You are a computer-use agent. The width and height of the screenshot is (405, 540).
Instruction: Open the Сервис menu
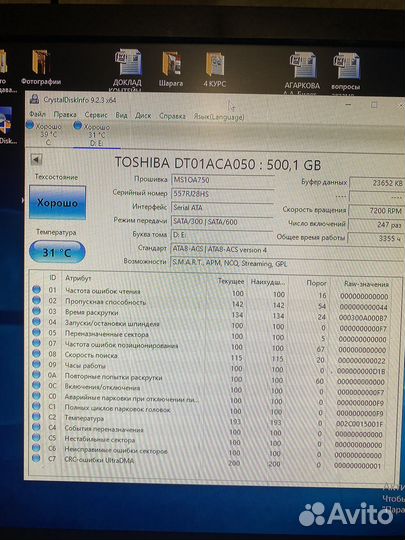coord(96,115)
